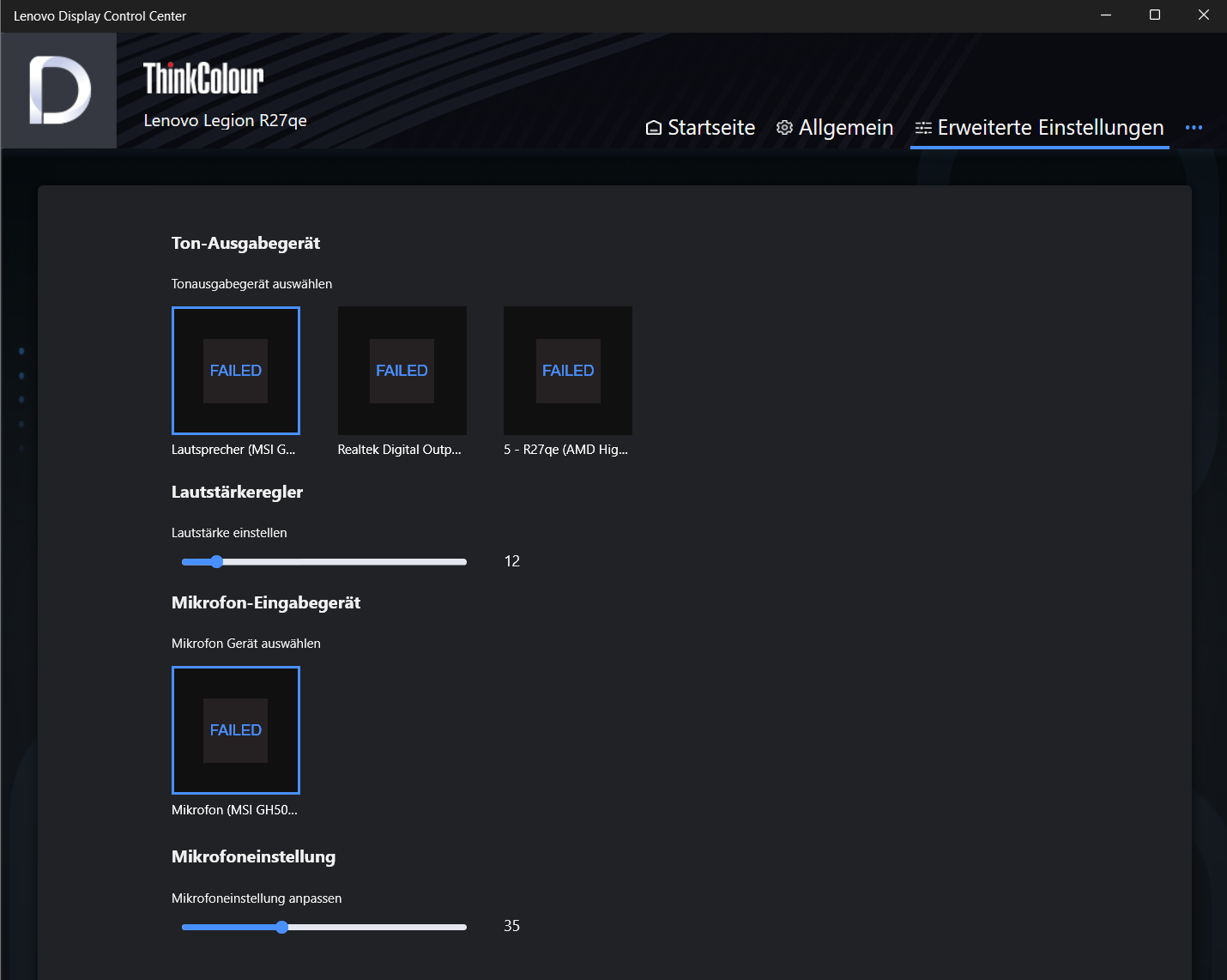Click the Mikrofon-Eingabegerät heading
1227x980 pixels.
click(266, 602)
